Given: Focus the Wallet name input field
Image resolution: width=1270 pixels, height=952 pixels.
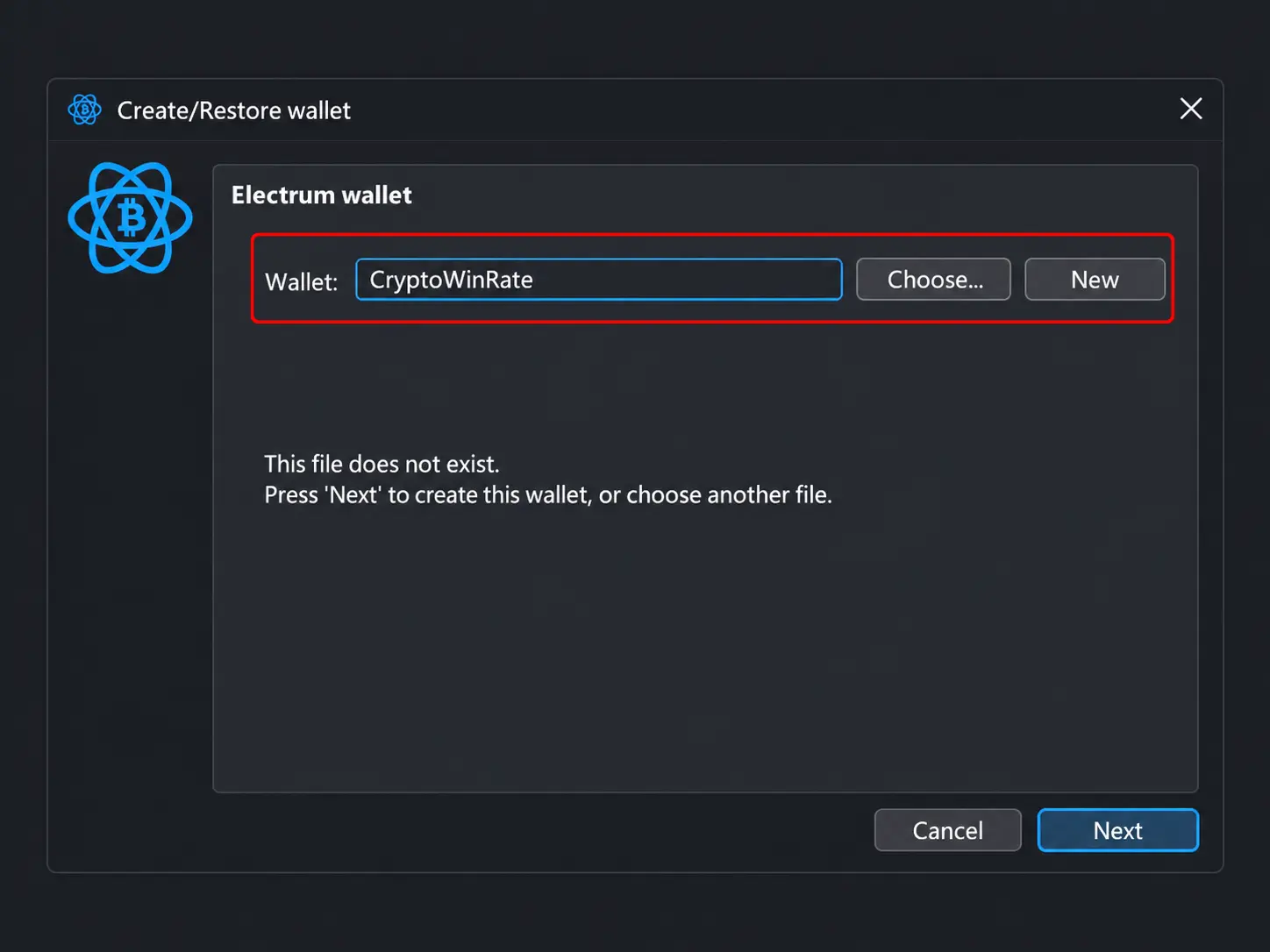Looking at the screenshot, I should 599,280.
